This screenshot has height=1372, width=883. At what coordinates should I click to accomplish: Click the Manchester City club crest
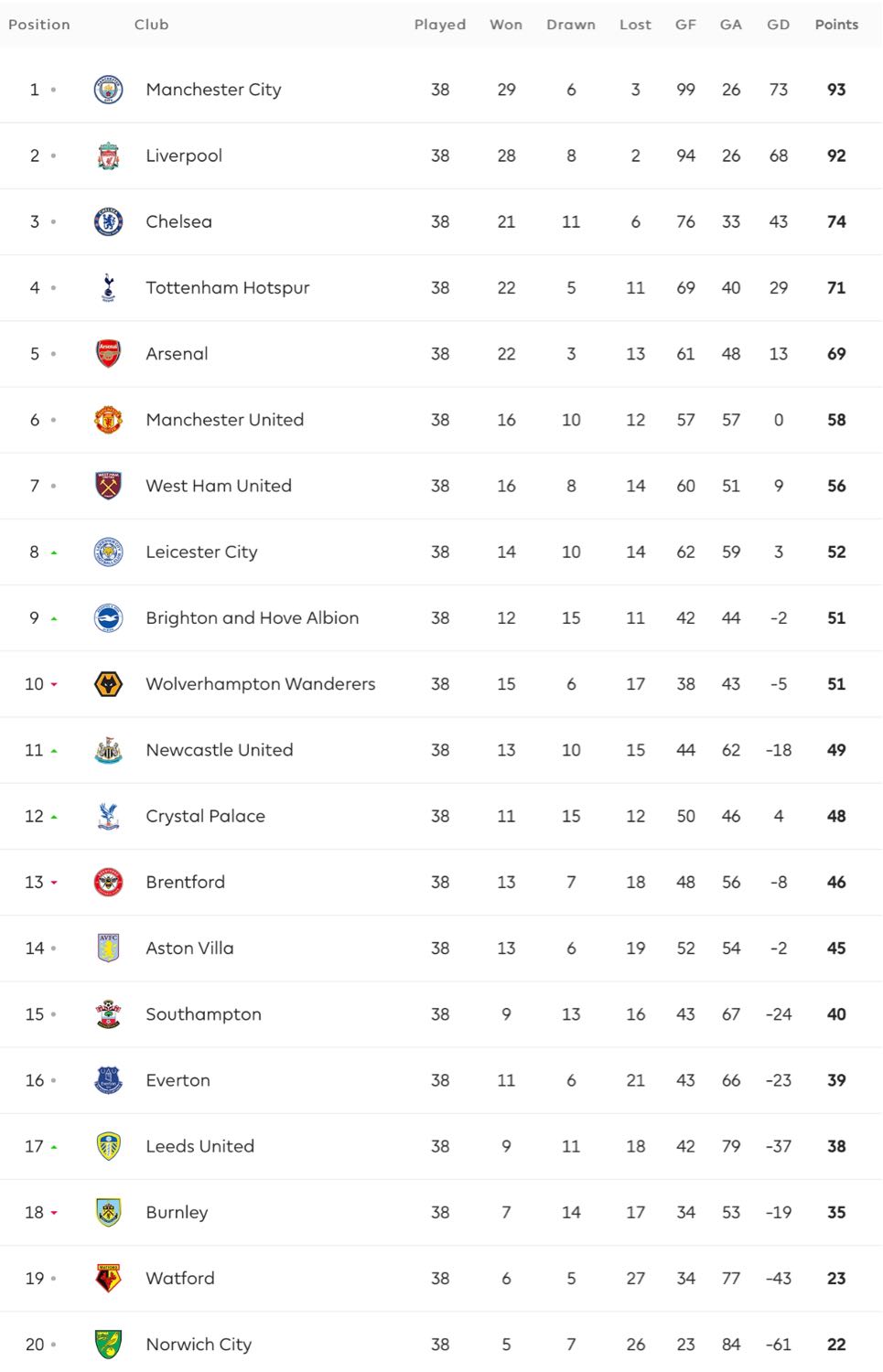point(108,90)
